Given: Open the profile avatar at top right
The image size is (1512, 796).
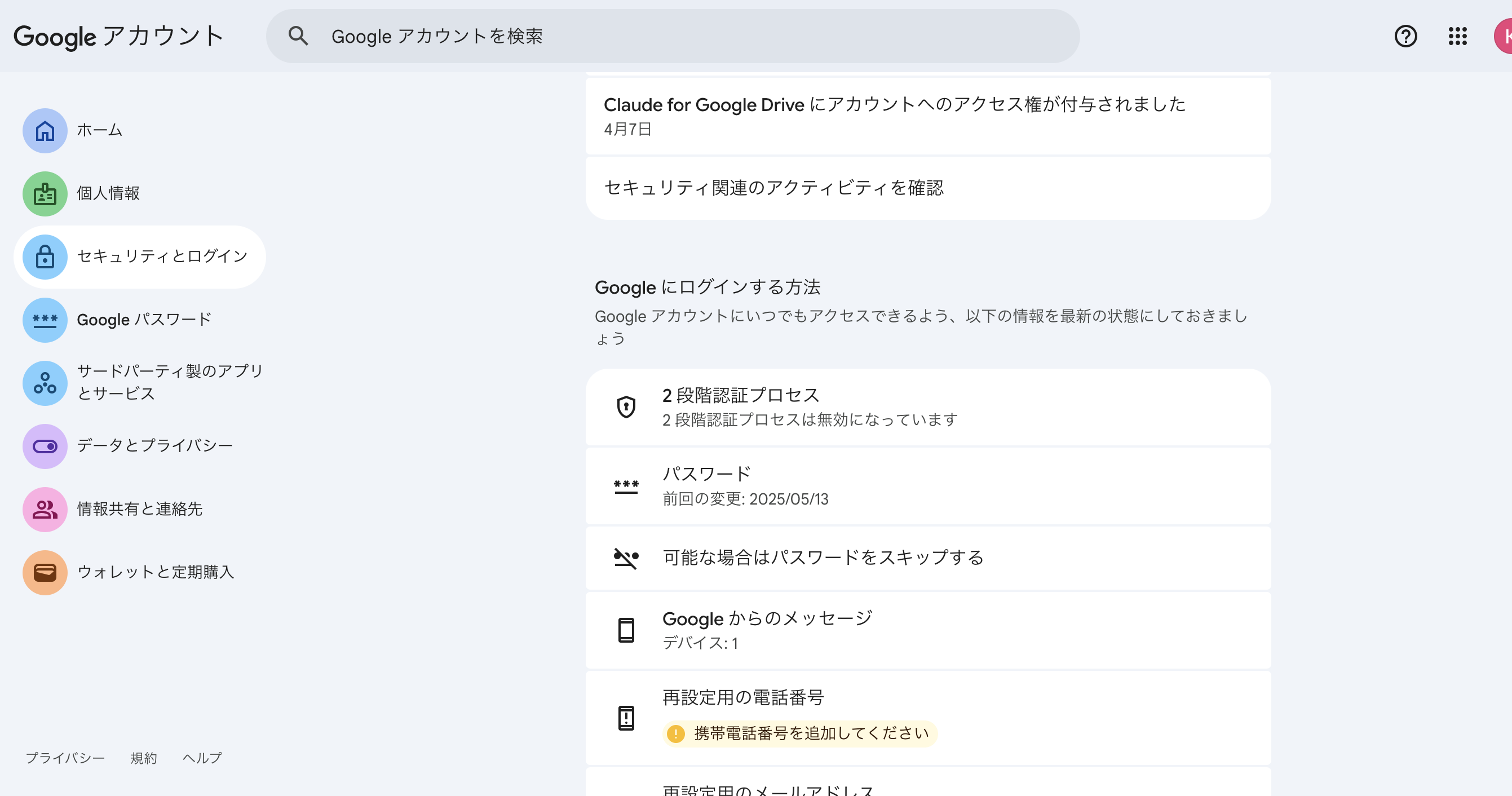Looking at the screenshot, I should (x=1503, y=36).
